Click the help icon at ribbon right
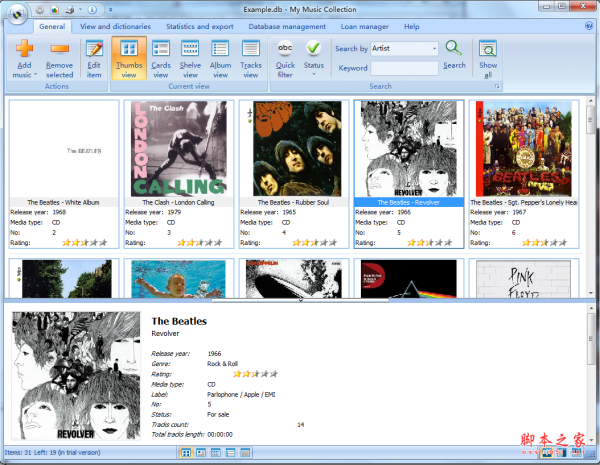This screenshot has height=465, width=600. click(589, 26)
